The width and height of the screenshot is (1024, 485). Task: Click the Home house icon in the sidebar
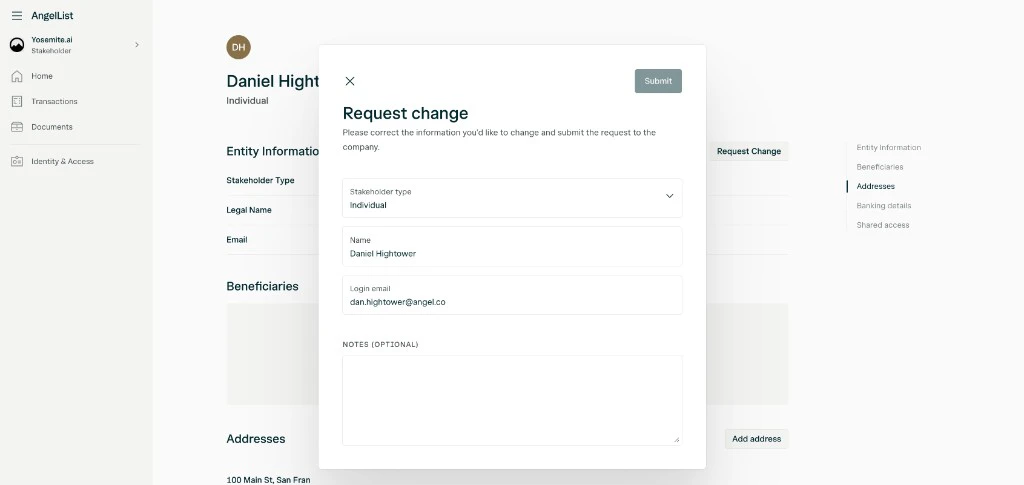coord(17,76)
